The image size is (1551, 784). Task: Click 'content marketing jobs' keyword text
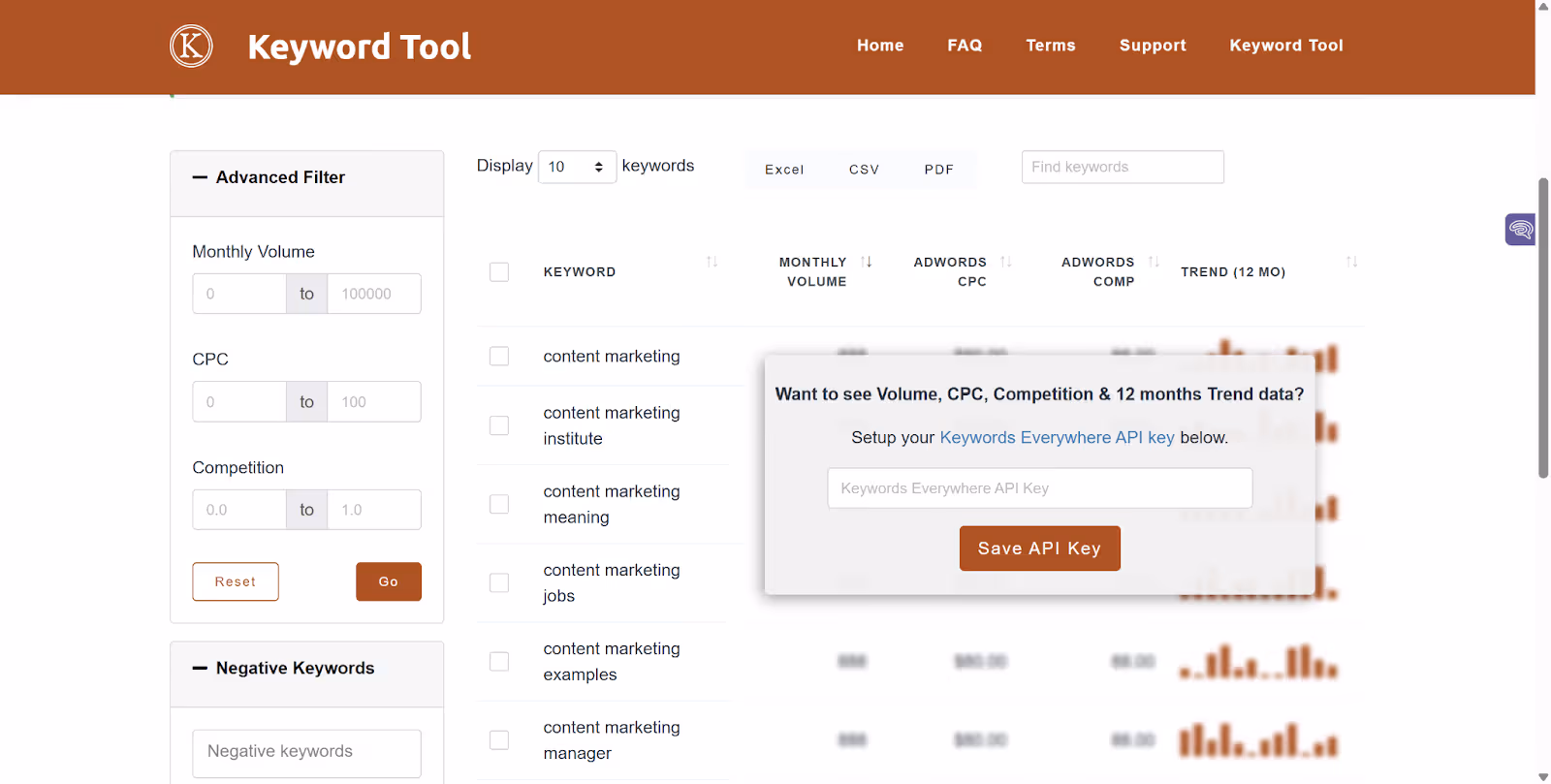[612, 582]
